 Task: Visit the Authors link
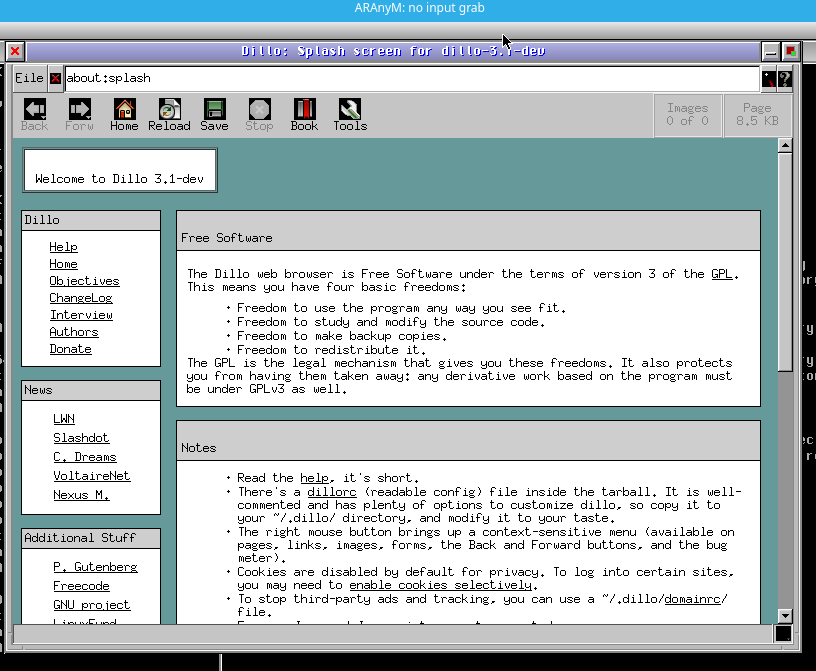[74, 332]
